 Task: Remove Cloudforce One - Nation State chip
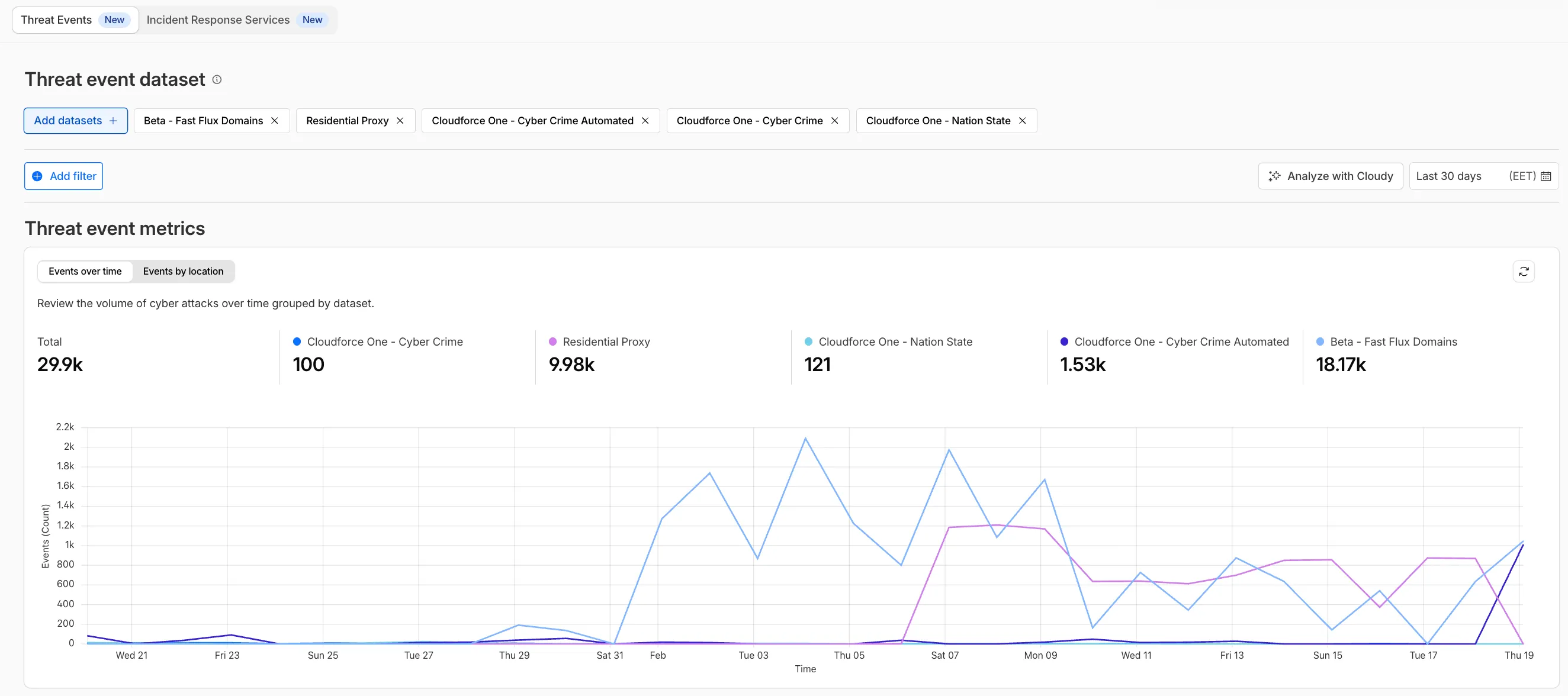[x=1023, y=121]
